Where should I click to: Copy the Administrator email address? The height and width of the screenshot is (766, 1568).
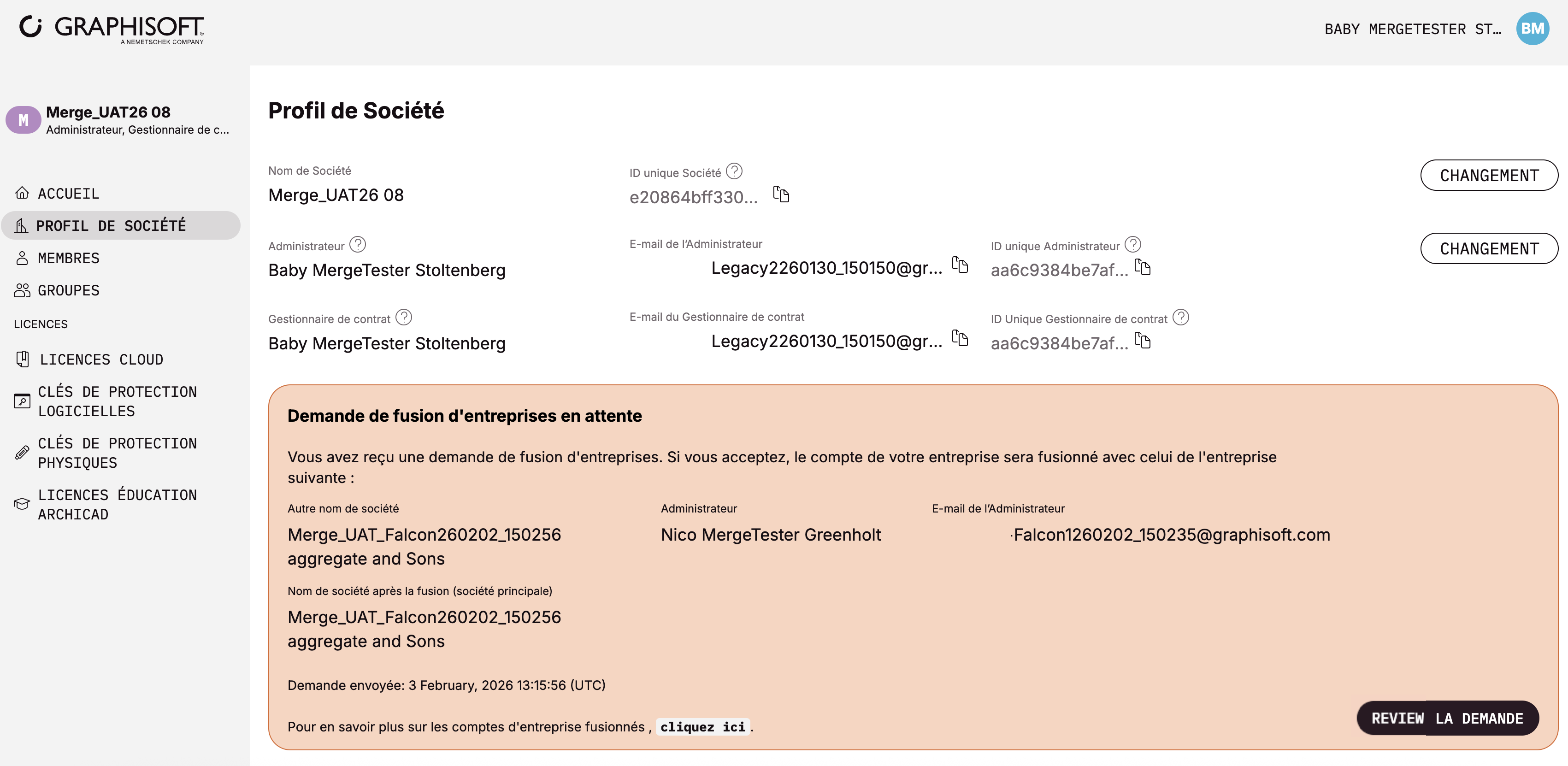[960, 265]
